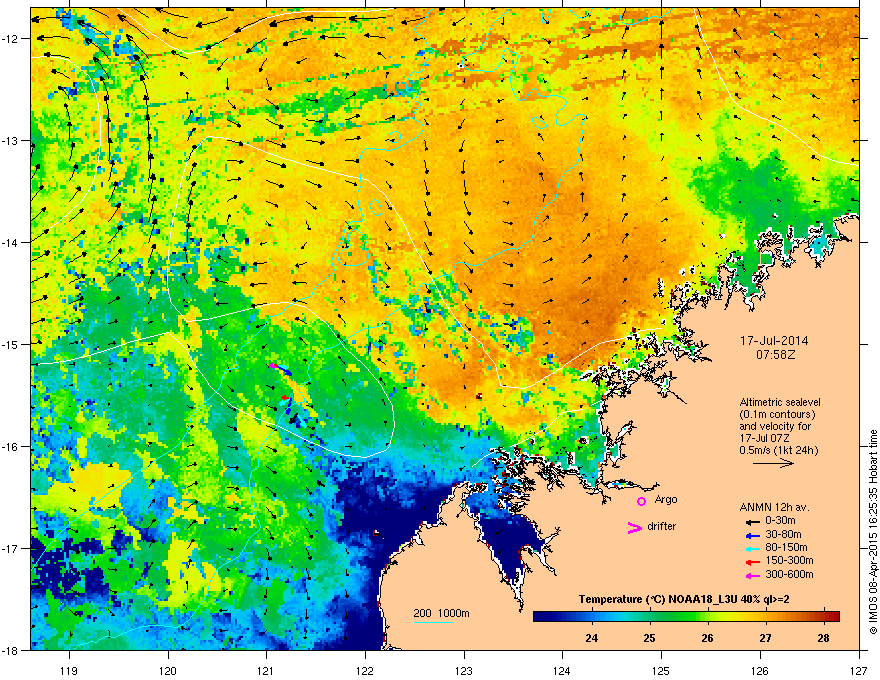Image resolution: width=880 pixels, height=680 pixels.
Task: Click the 'ANMN 12h av.' legend heading
Action: tap(774, 507)
